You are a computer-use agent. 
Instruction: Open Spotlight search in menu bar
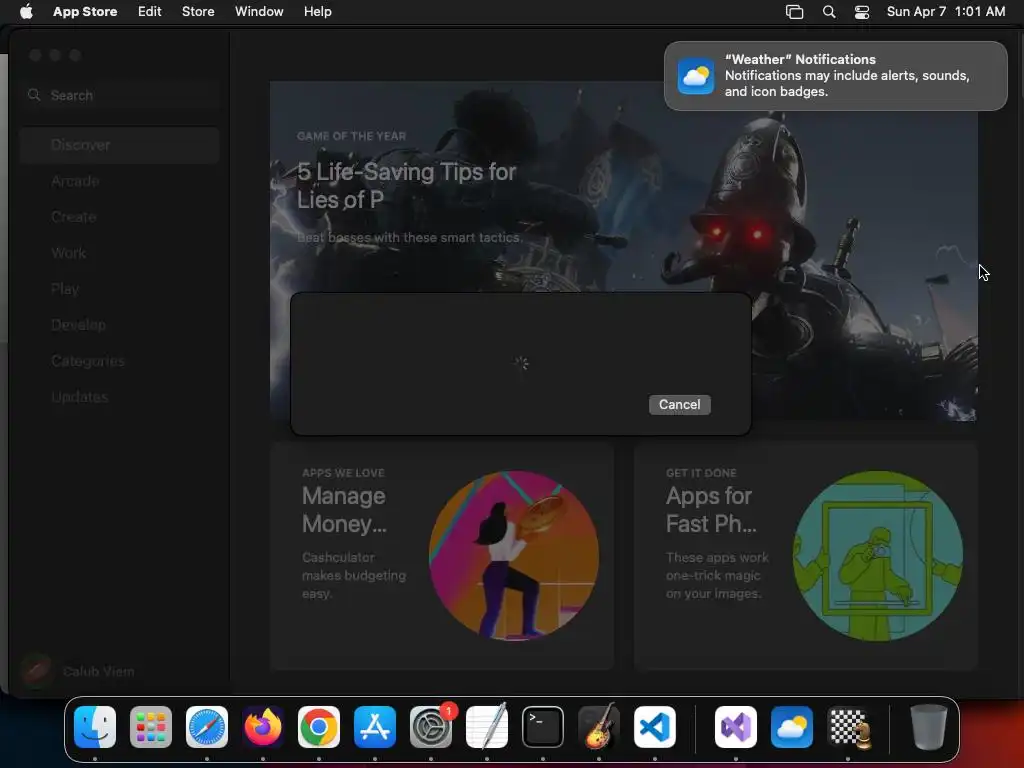[829, 12]
